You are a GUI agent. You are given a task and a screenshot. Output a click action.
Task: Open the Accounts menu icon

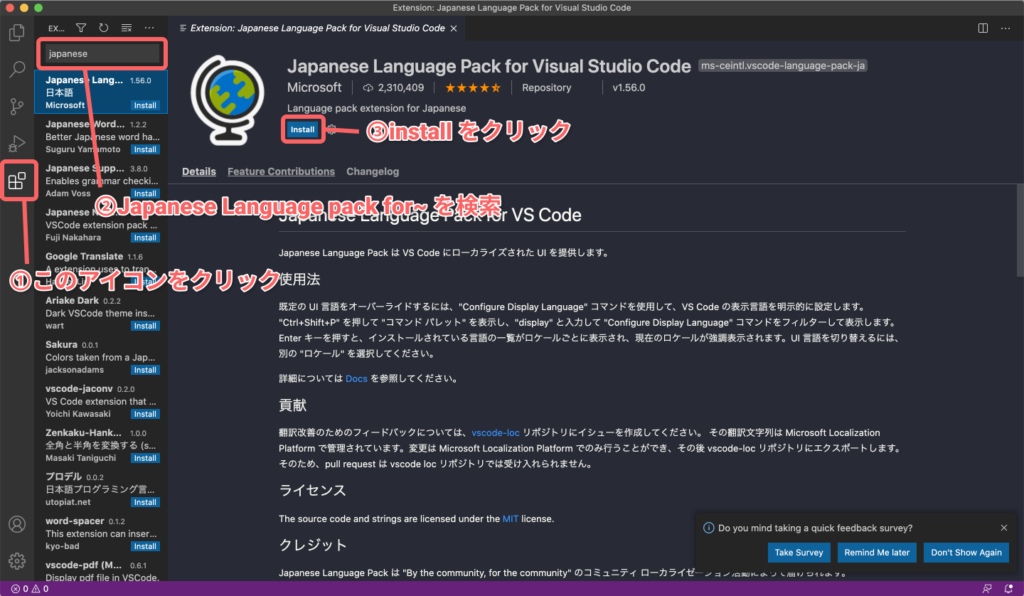(17, 524)
